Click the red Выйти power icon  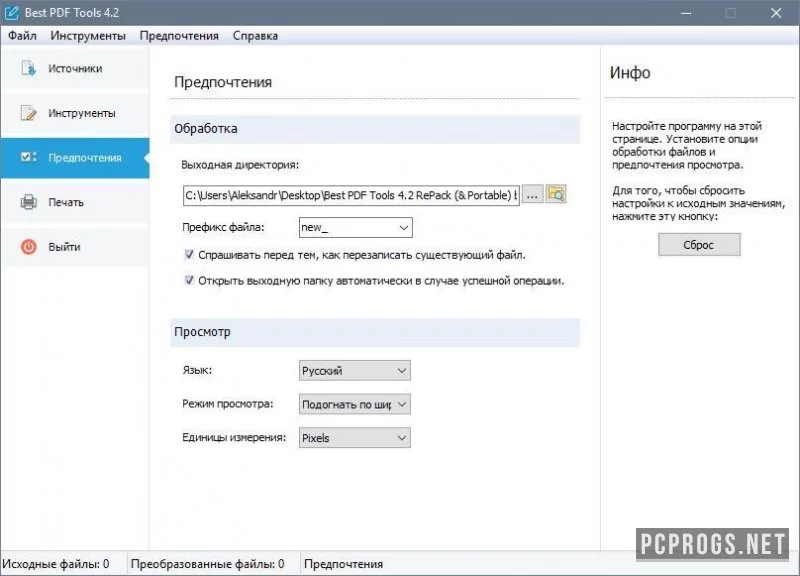click(x=29, y=247)
